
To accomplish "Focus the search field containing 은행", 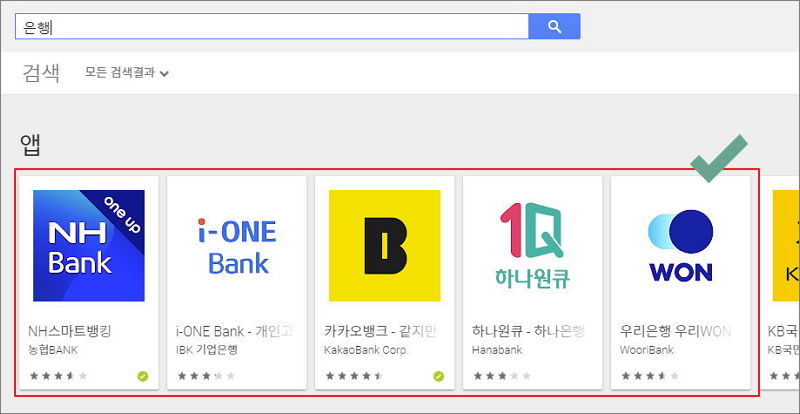I will (272, 27).
